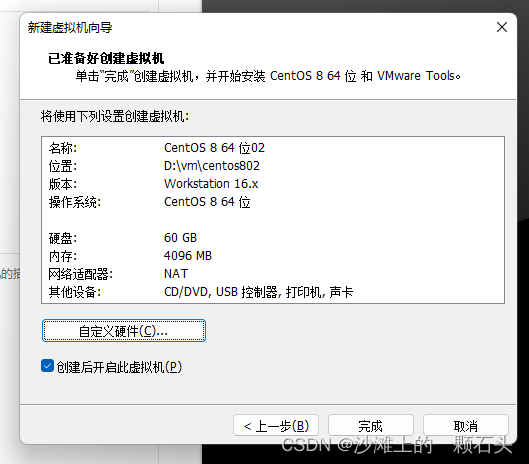Screen dimensions: 529x464
Task: Select the location value D:\vm\centos802
Action: tap(212, 166)
